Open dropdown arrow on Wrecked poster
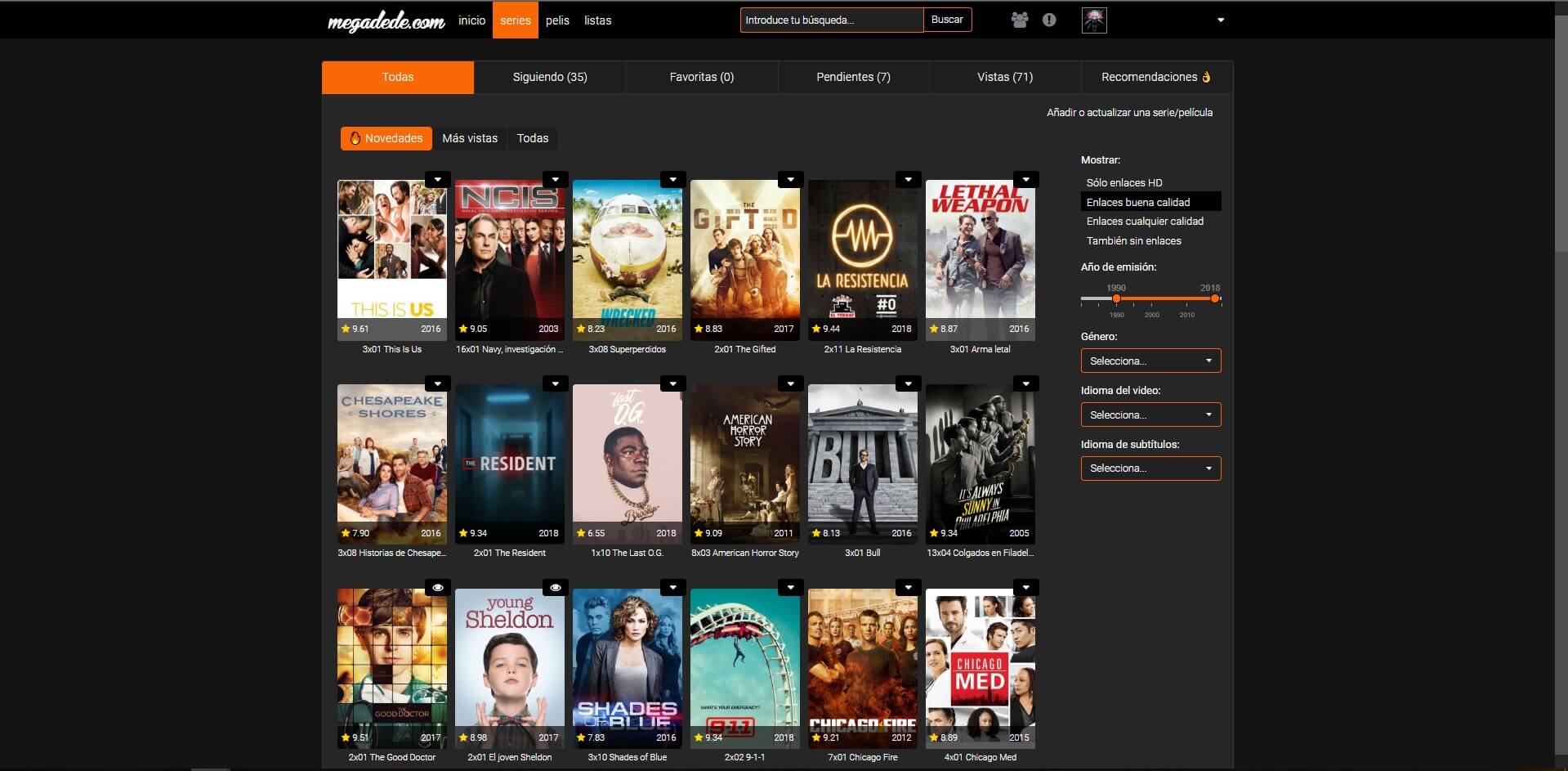Image resolution: width=1568 pixels, height=771 pixels. [x=673, y=180]
